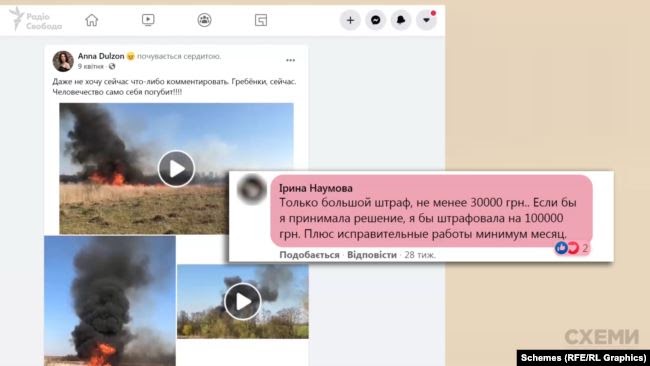Click Відповісти to reply to comment

click(372, 255)
